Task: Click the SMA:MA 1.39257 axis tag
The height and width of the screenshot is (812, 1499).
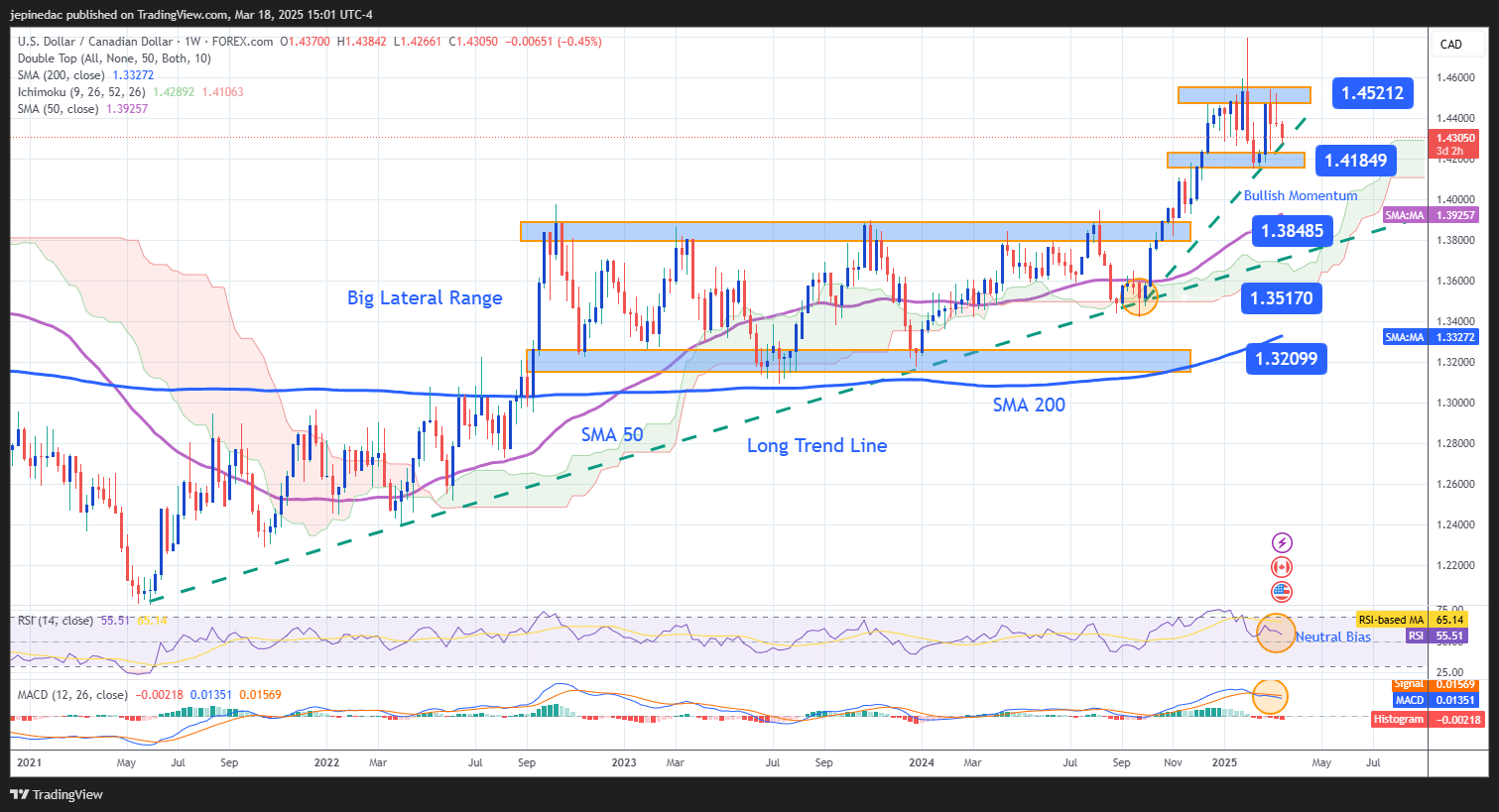Action: pos(1431,215)
